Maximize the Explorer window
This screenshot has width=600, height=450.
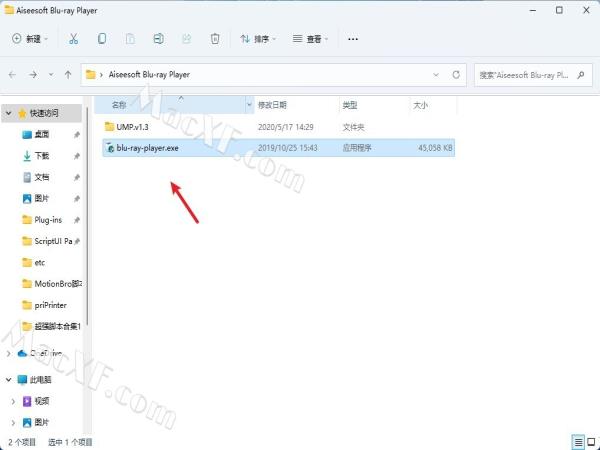pos(559,10)
